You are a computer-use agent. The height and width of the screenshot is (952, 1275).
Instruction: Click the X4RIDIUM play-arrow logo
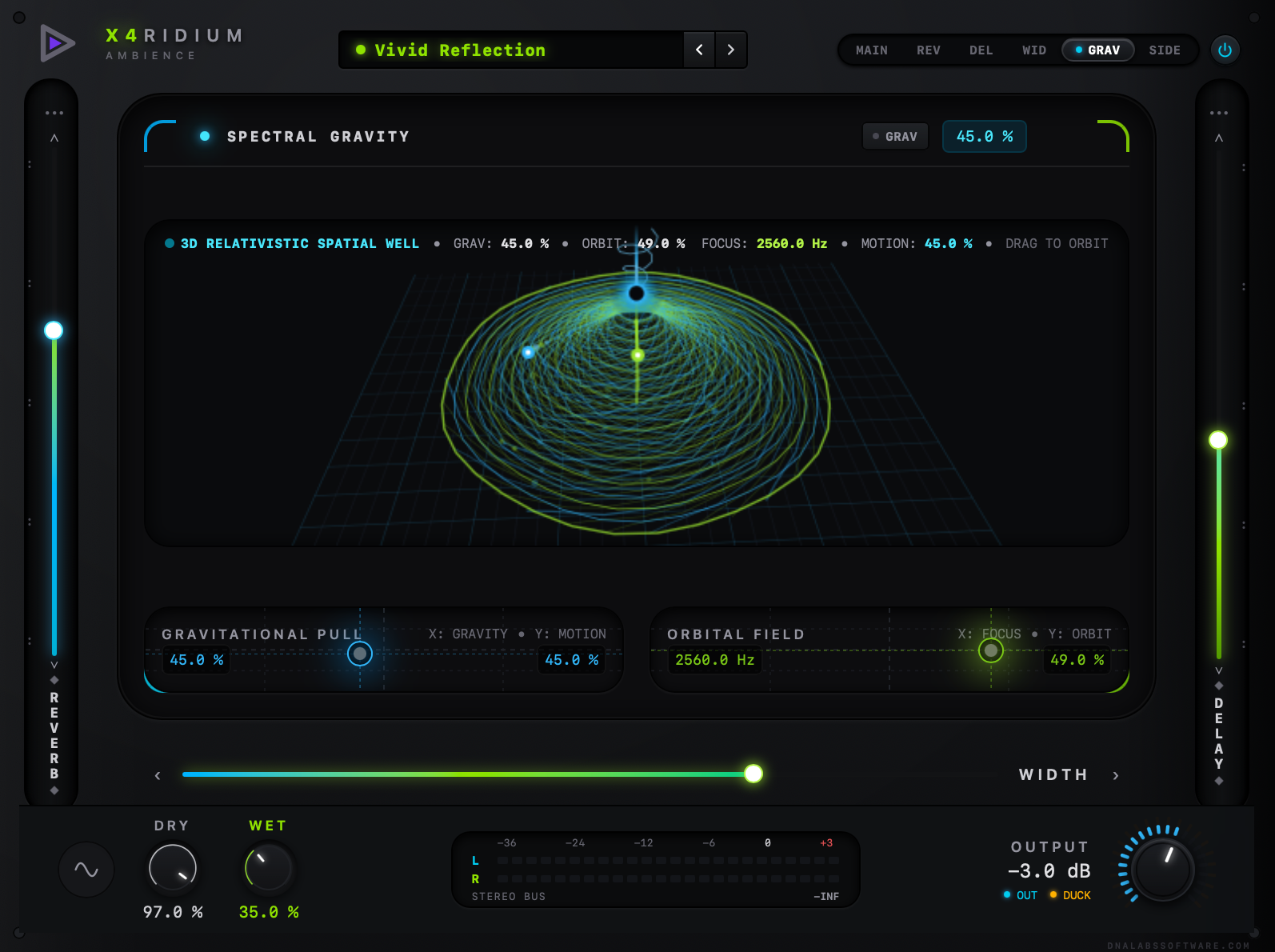point(58,43)
